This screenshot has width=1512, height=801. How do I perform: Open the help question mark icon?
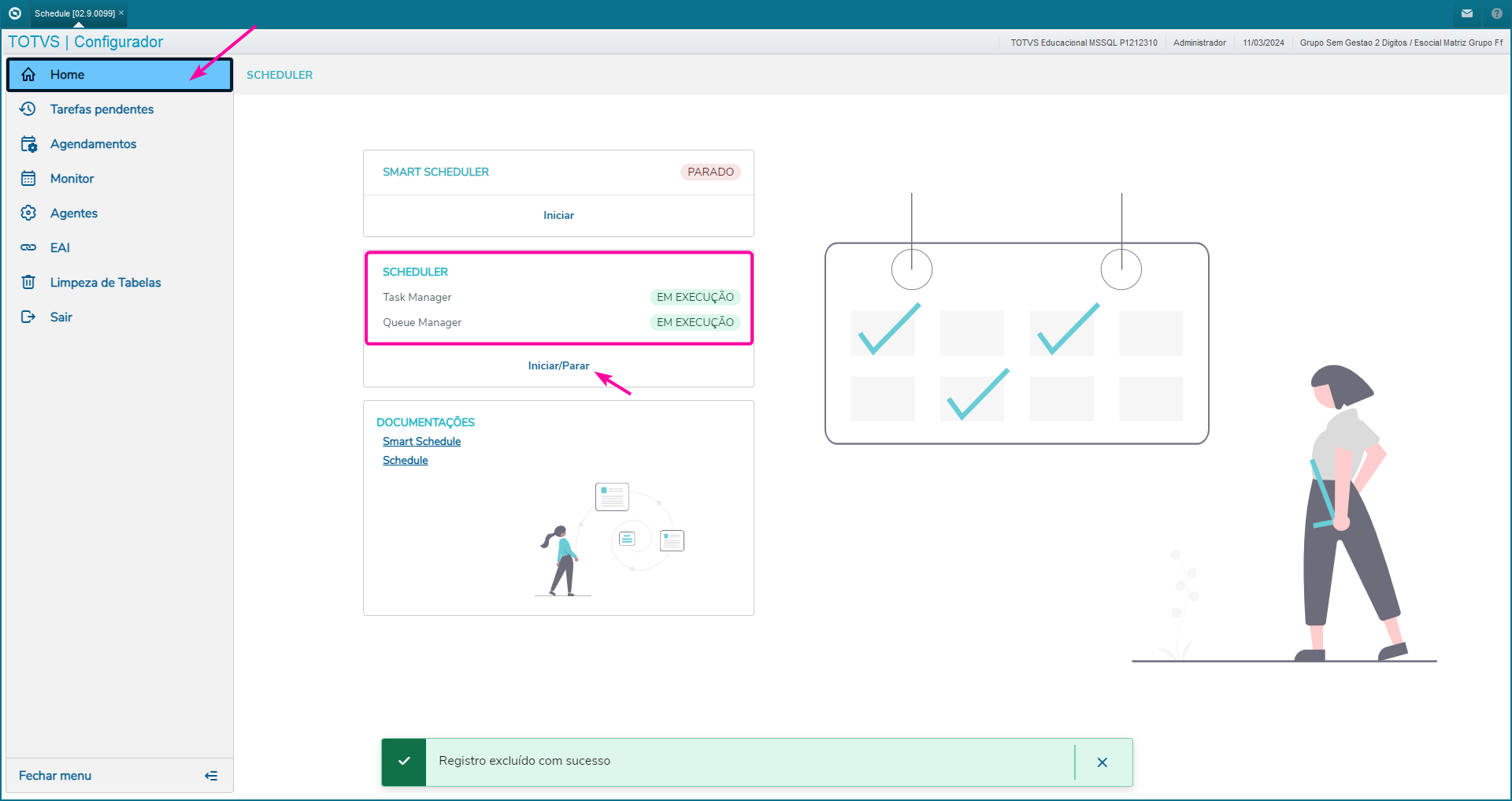tap(1497, 13)
